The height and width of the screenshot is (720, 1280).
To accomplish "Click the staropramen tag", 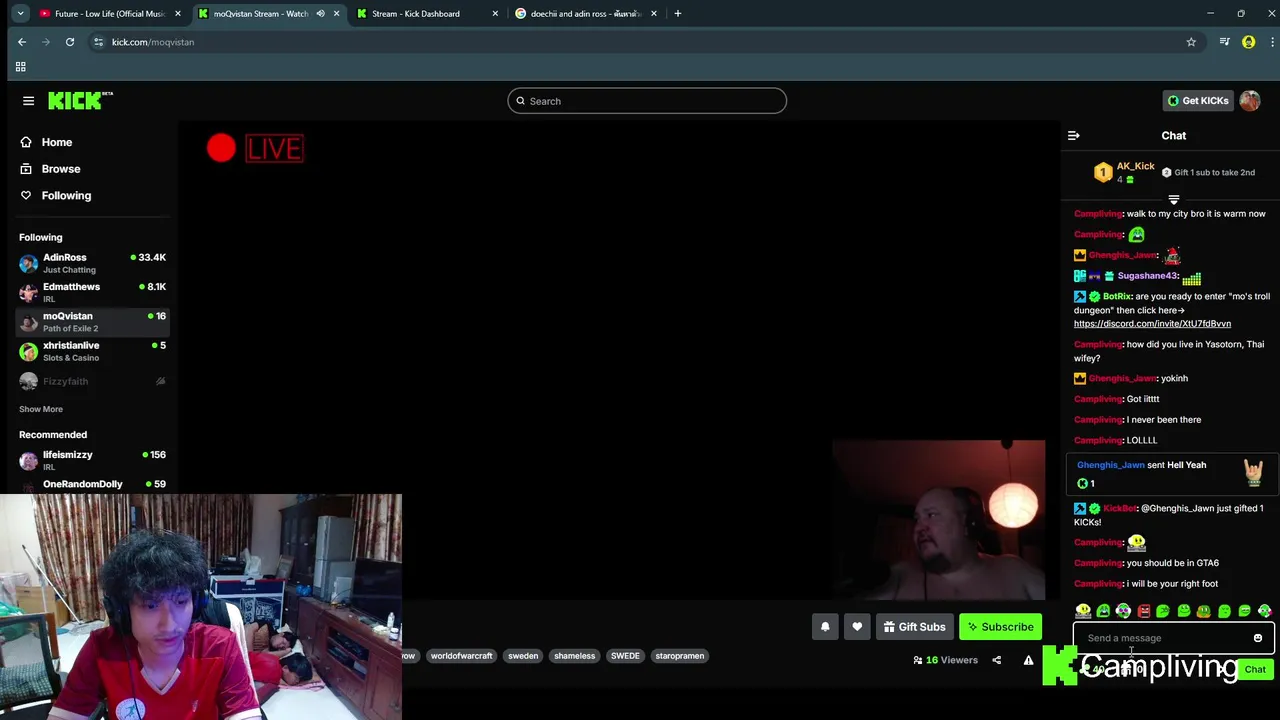I will point(680,656).
